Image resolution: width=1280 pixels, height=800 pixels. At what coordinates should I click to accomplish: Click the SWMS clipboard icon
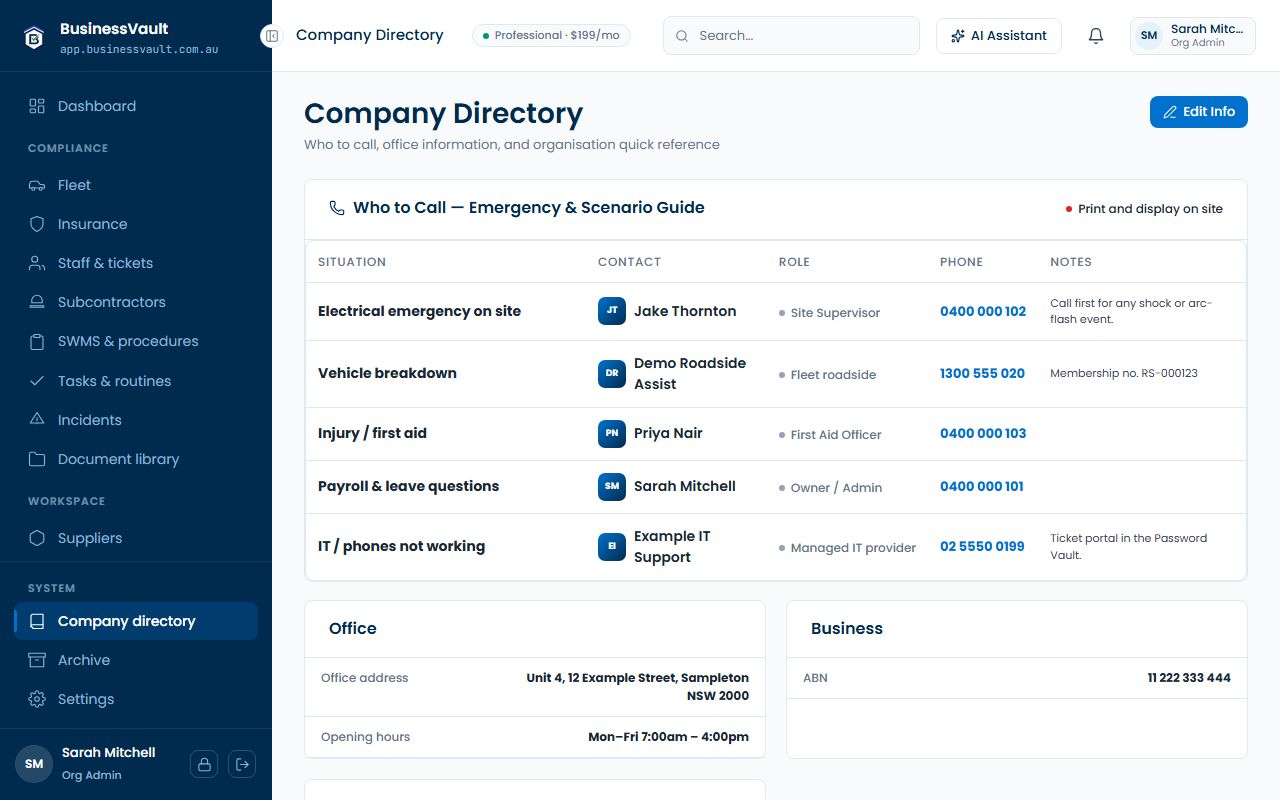click(x=37, y=341)
